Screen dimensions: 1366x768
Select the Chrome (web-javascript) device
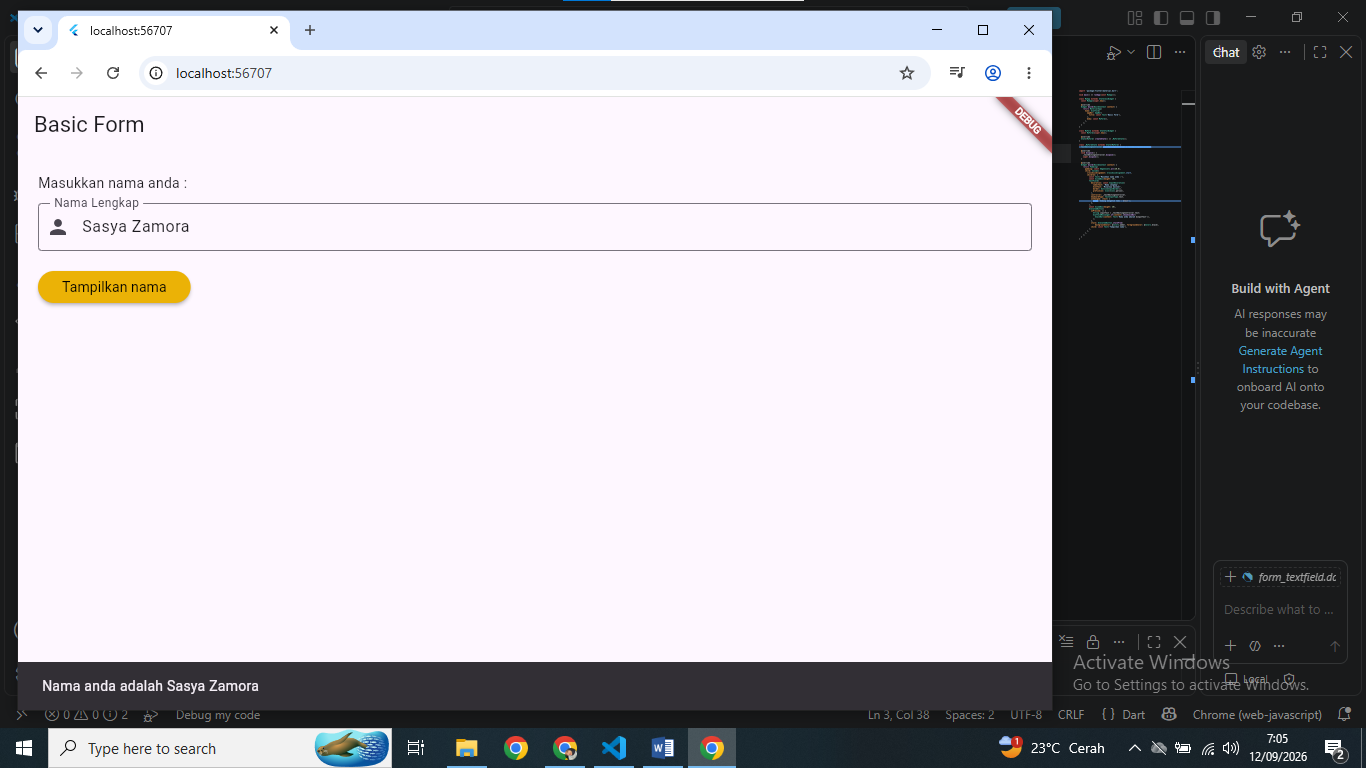pyautogui.click(x=1255, y=715)
